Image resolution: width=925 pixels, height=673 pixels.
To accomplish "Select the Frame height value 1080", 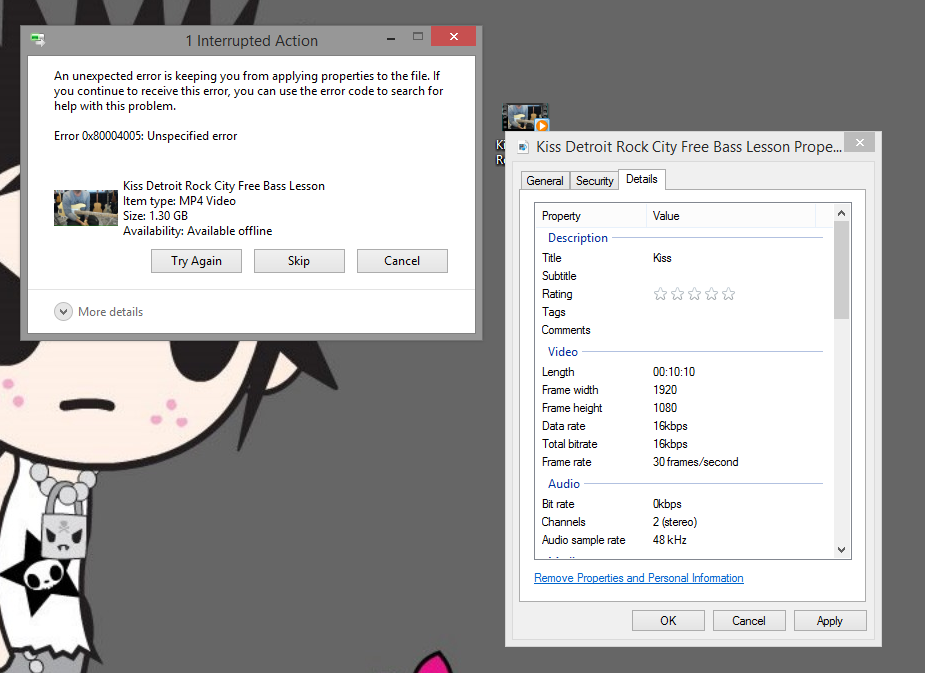I will (665, 408).
